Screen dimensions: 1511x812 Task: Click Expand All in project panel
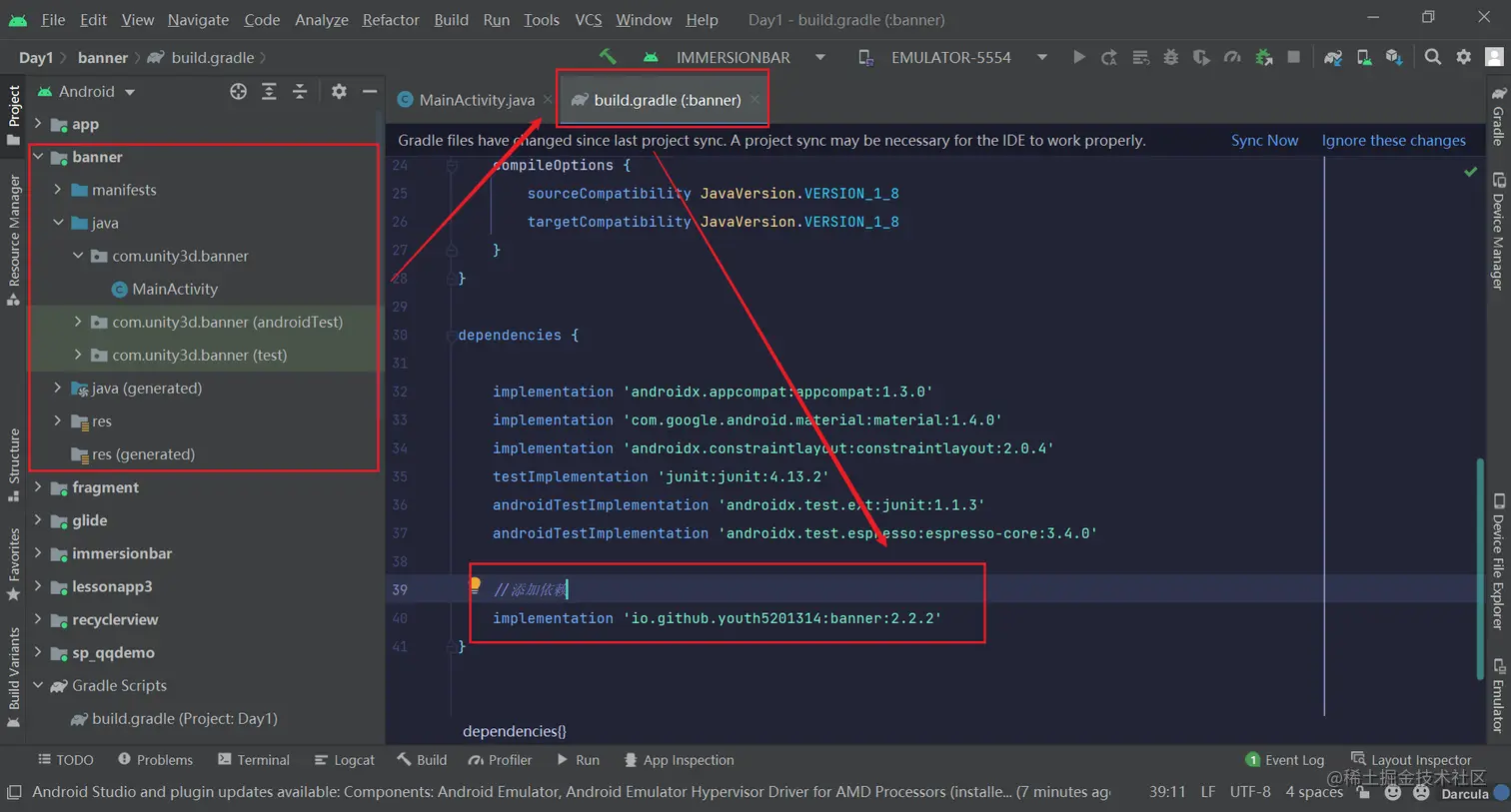point(269,91)
